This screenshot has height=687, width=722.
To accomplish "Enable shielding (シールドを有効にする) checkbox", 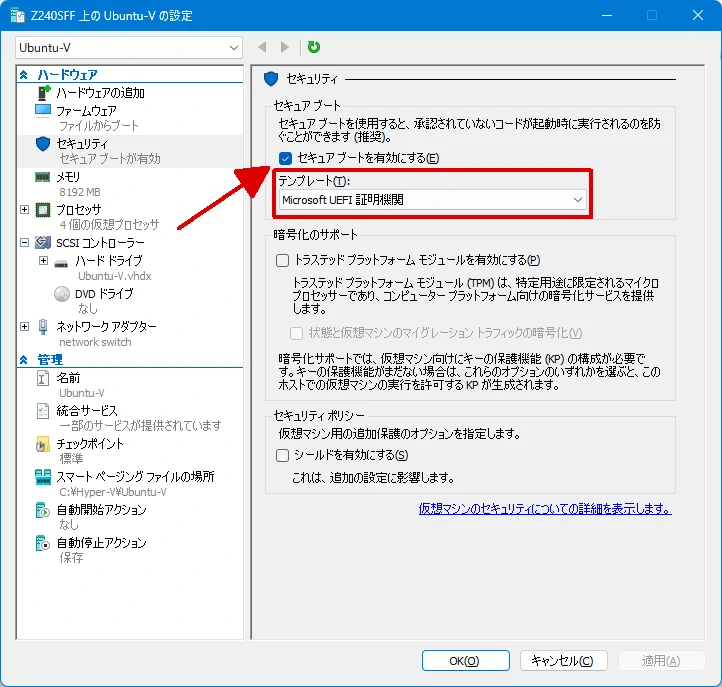I will 282,455.
